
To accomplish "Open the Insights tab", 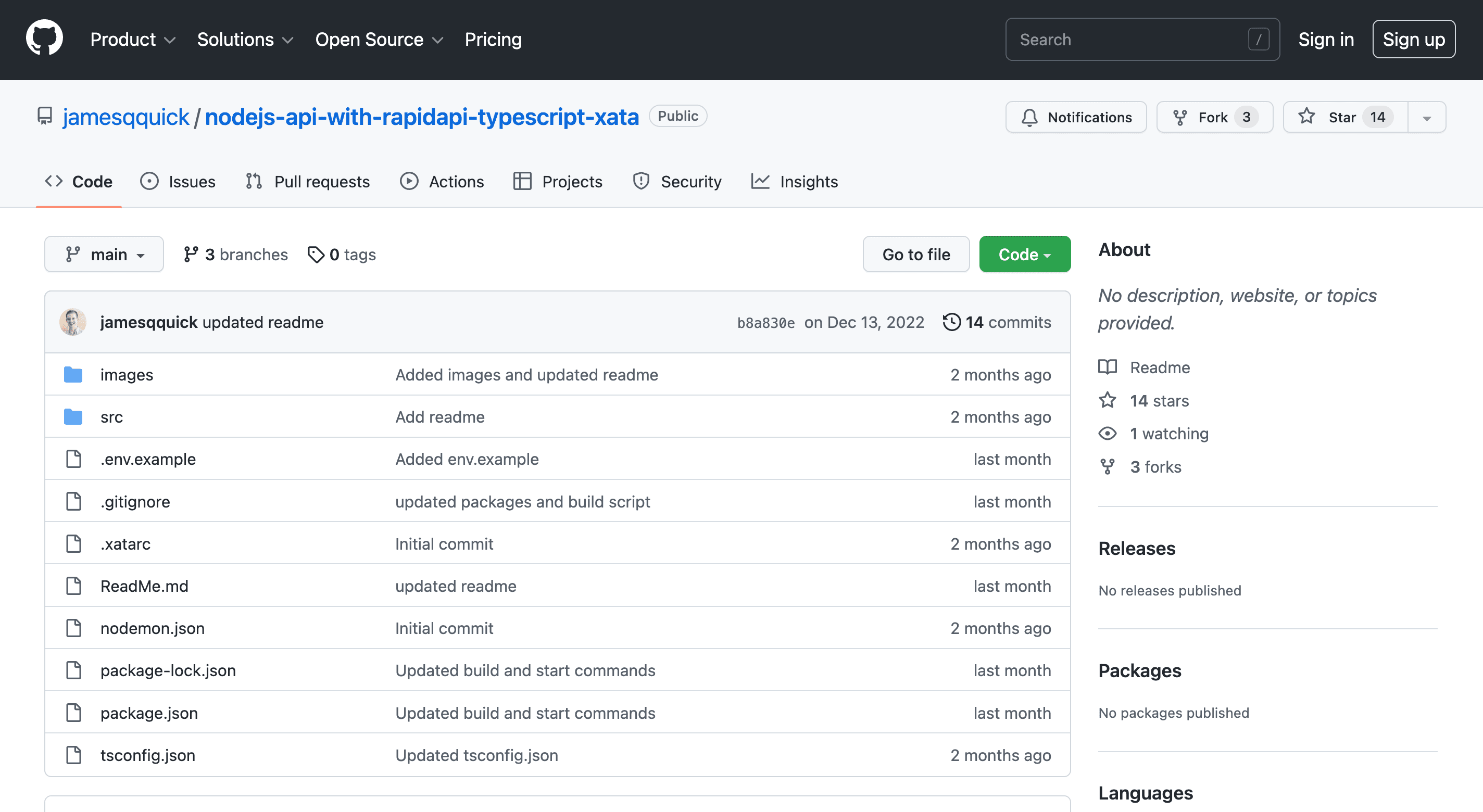I will pos(795,182).
